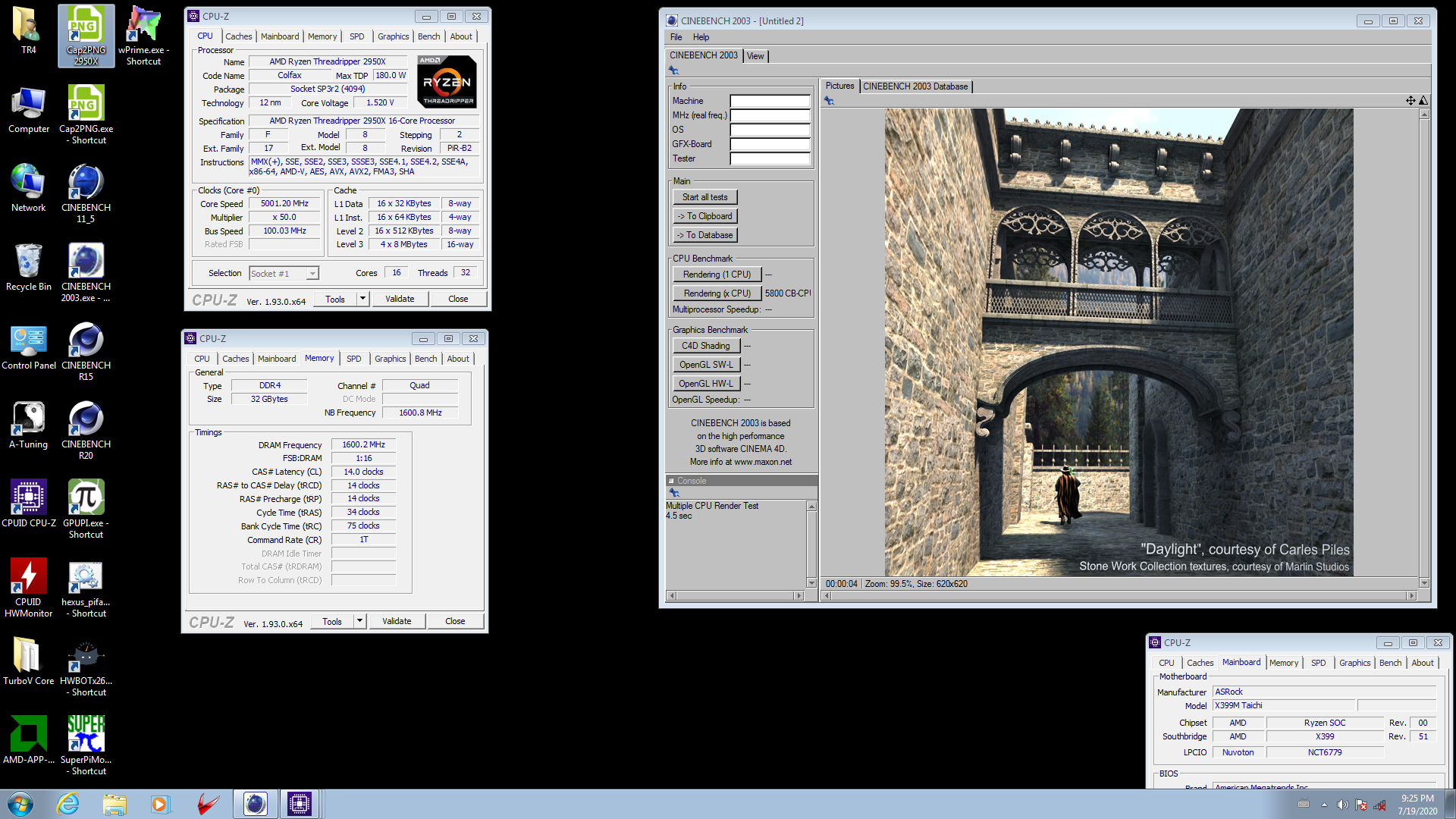Image resolution: width=1456 pixels, height=819 pixels.
Task: Open the A-Tuning utility icon
Action: [28, 425]
